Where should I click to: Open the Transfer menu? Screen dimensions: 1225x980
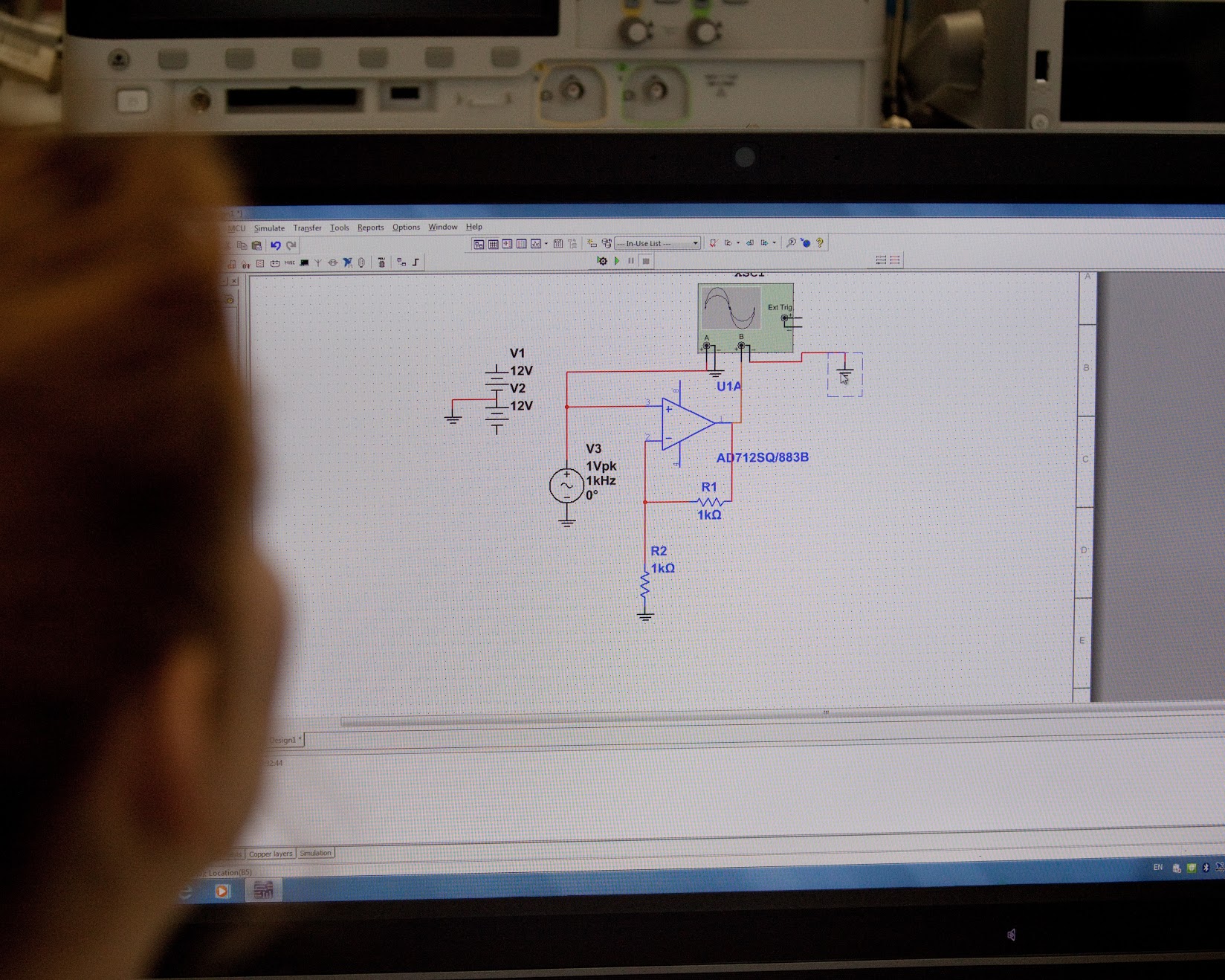(307, 228)
